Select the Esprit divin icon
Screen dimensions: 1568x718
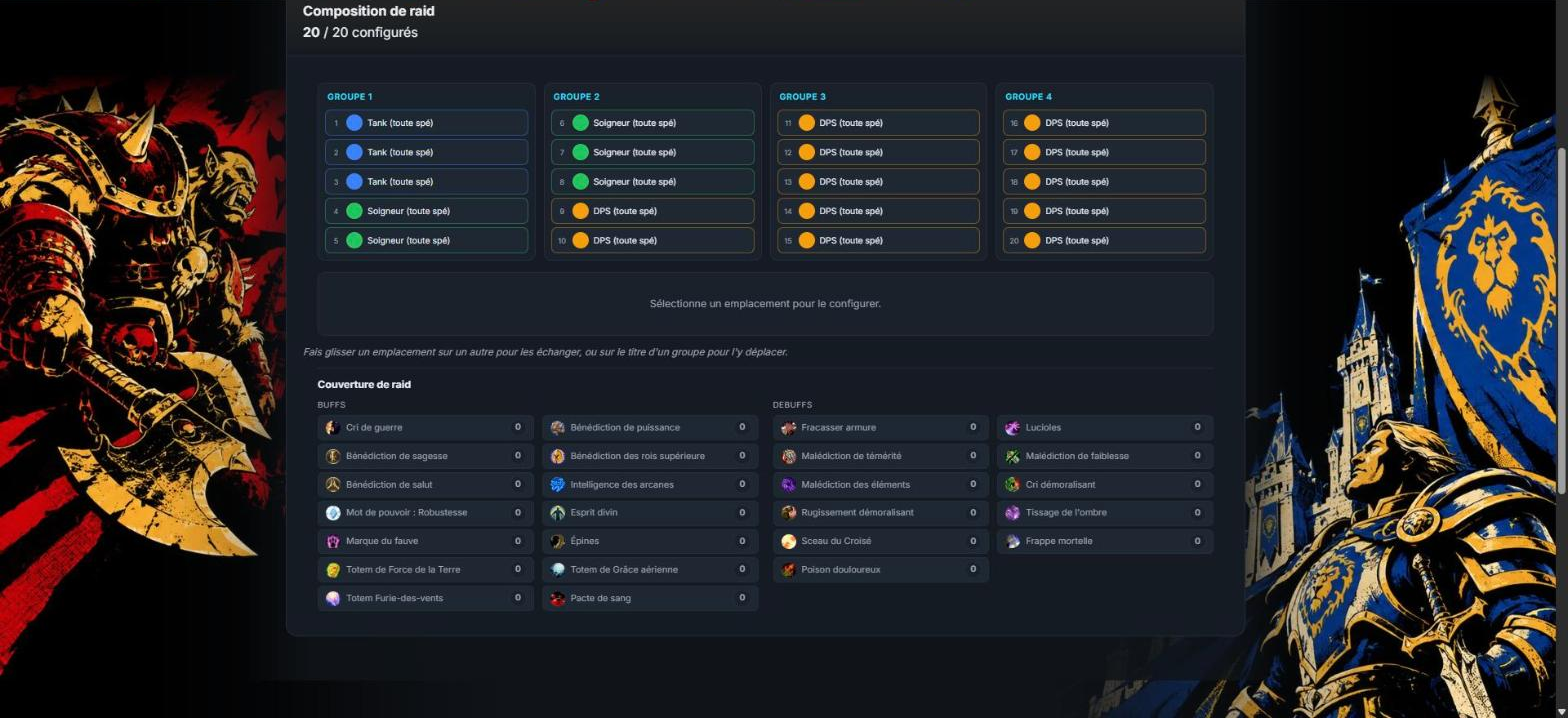pyautogui.click(x=558, y=513)
